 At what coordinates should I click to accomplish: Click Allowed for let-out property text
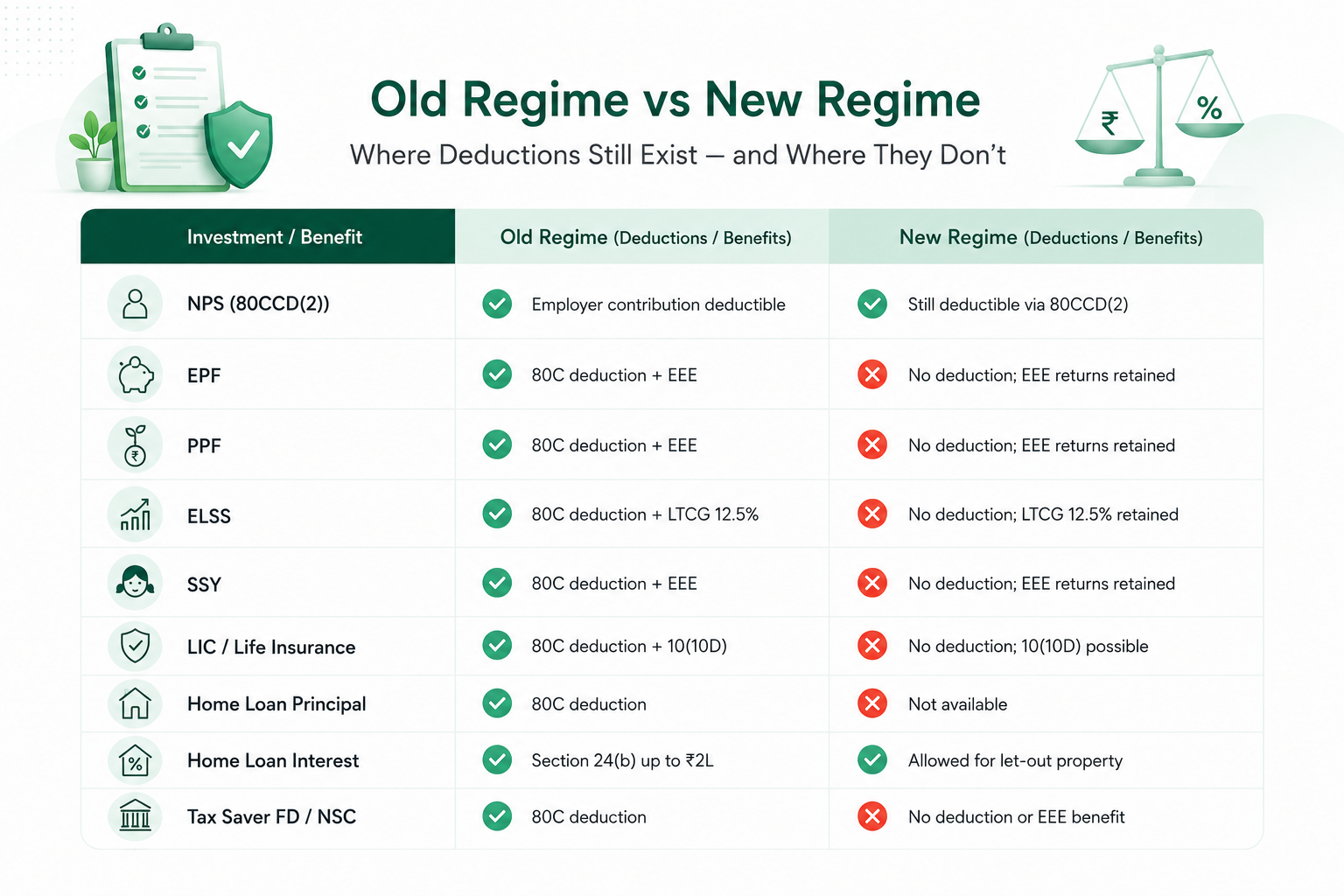pyautogui.click(x=1015, y=760)
